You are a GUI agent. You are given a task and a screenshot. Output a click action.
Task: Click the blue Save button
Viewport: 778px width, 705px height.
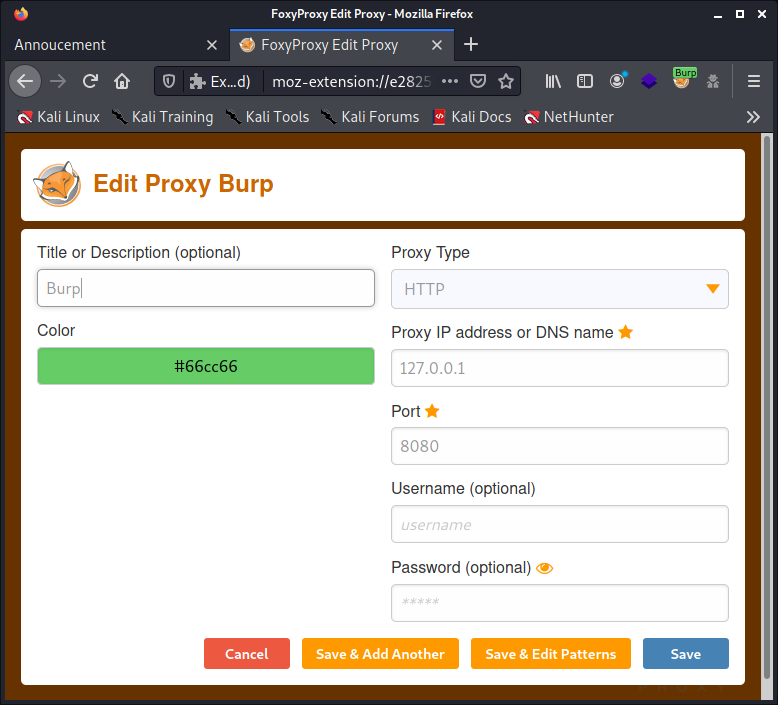pos(686,654)
